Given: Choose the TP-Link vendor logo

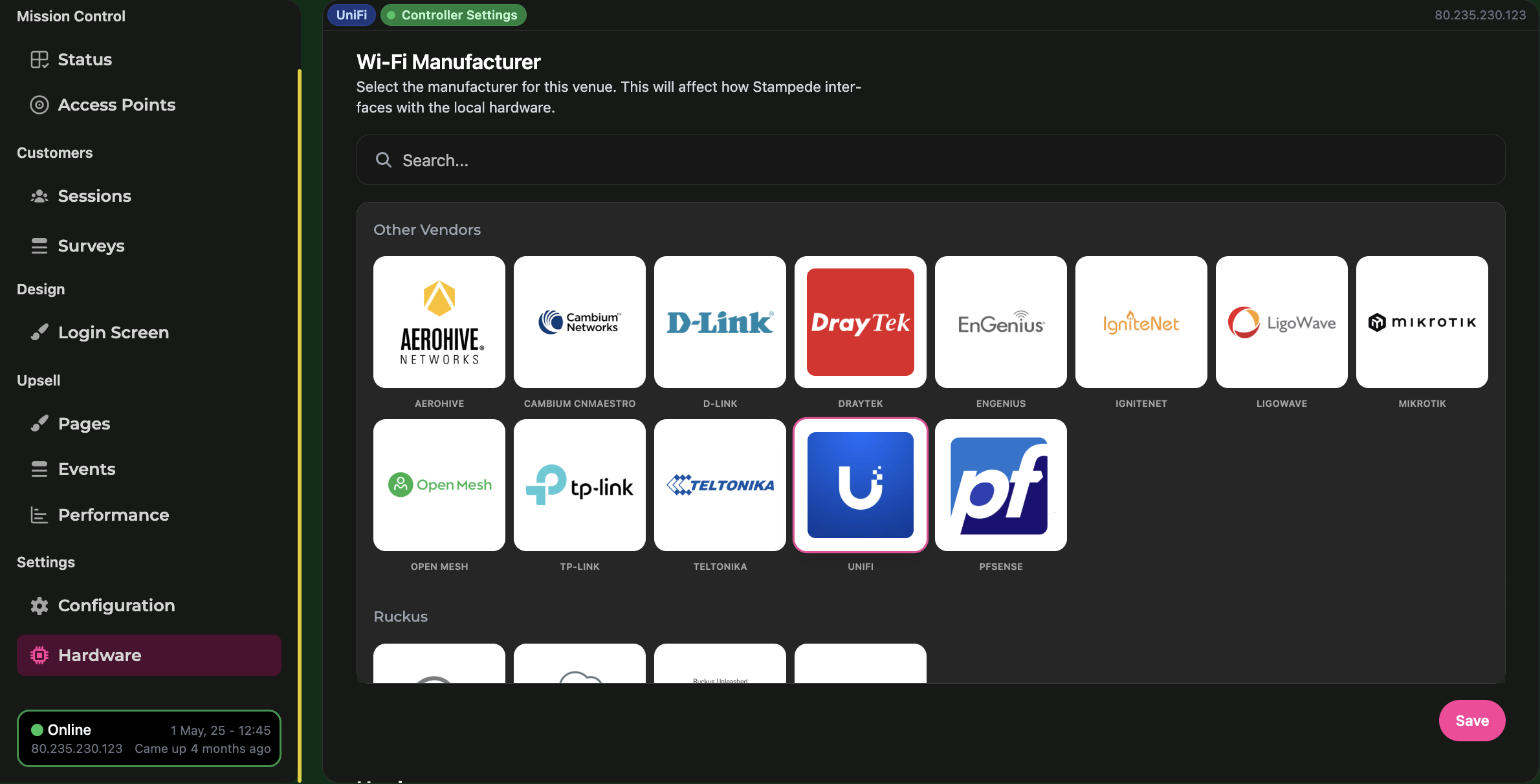Looking at the screenshot, I should click(x=579, y=485).
